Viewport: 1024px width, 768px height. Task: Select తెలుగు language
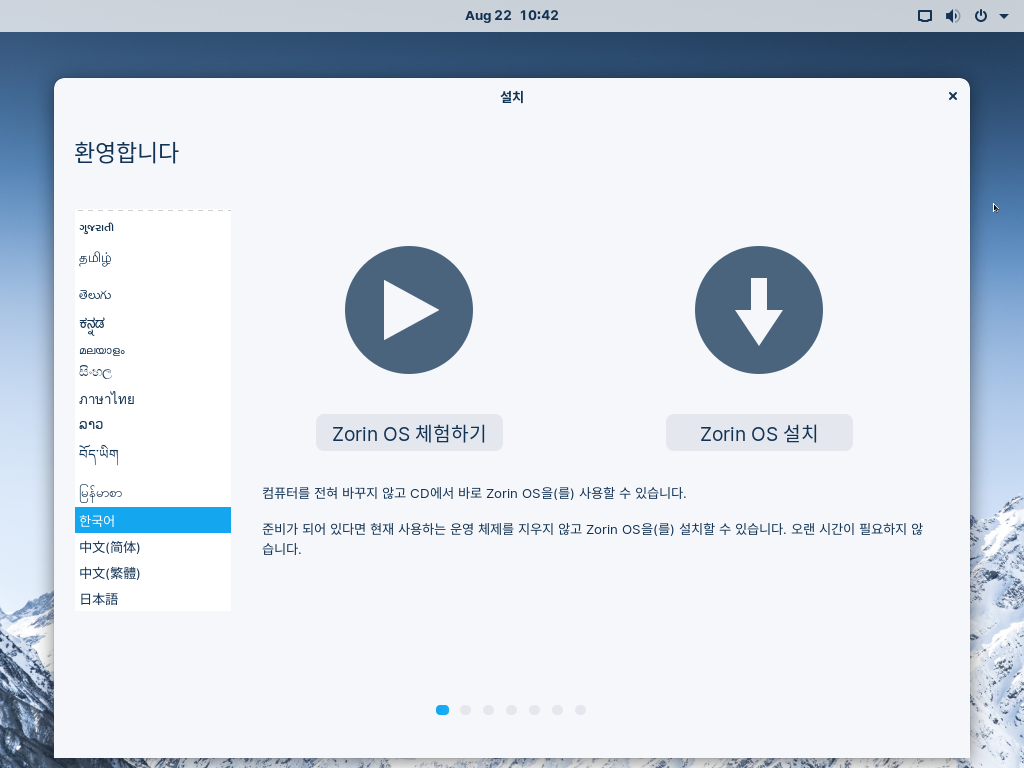(x=153, y=295)
